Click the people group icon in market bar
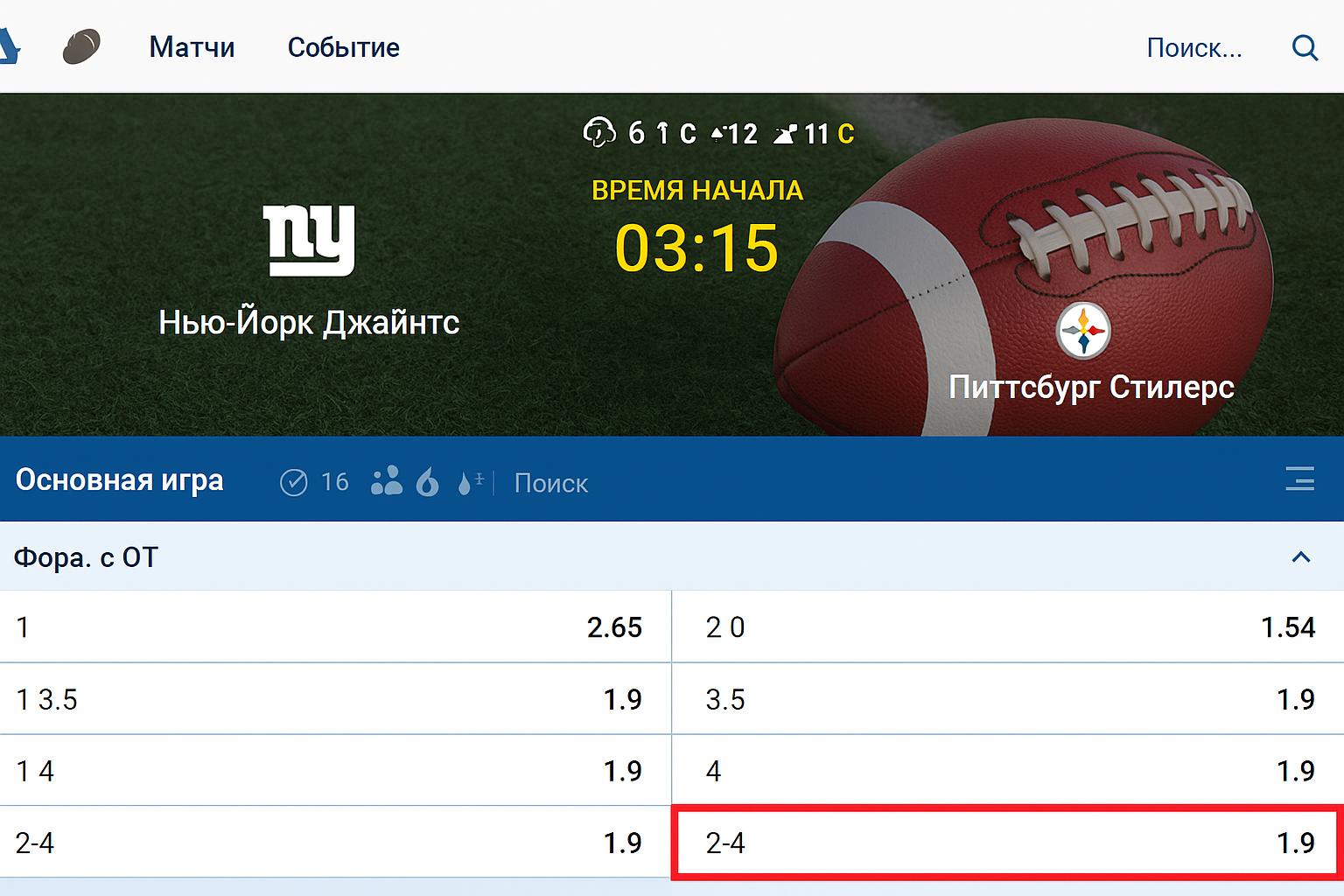The image size is (1344, 896). [x=386, y=481]
